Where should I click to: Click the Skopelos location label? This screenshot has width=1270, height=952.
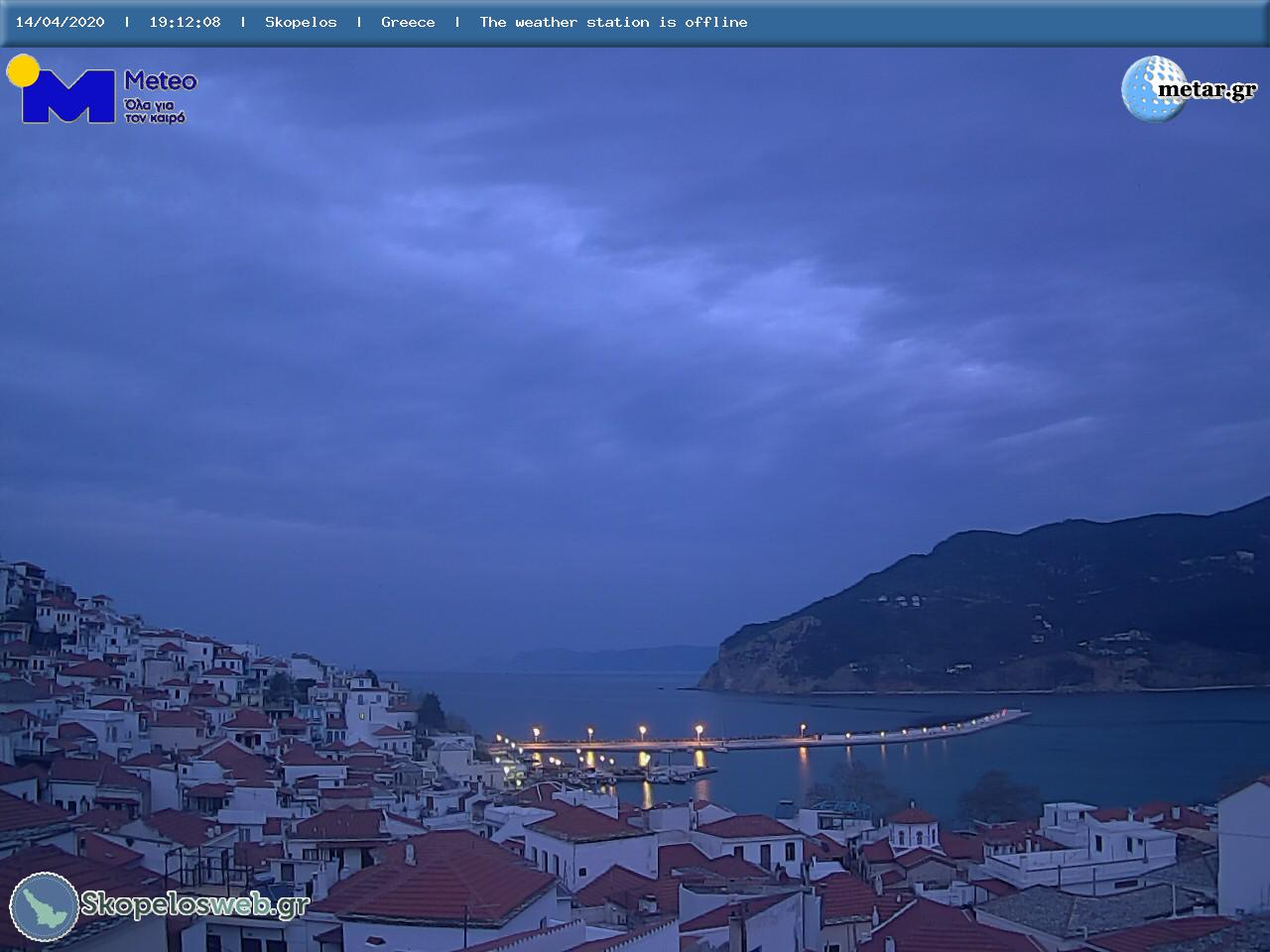(x=301, y=22)
